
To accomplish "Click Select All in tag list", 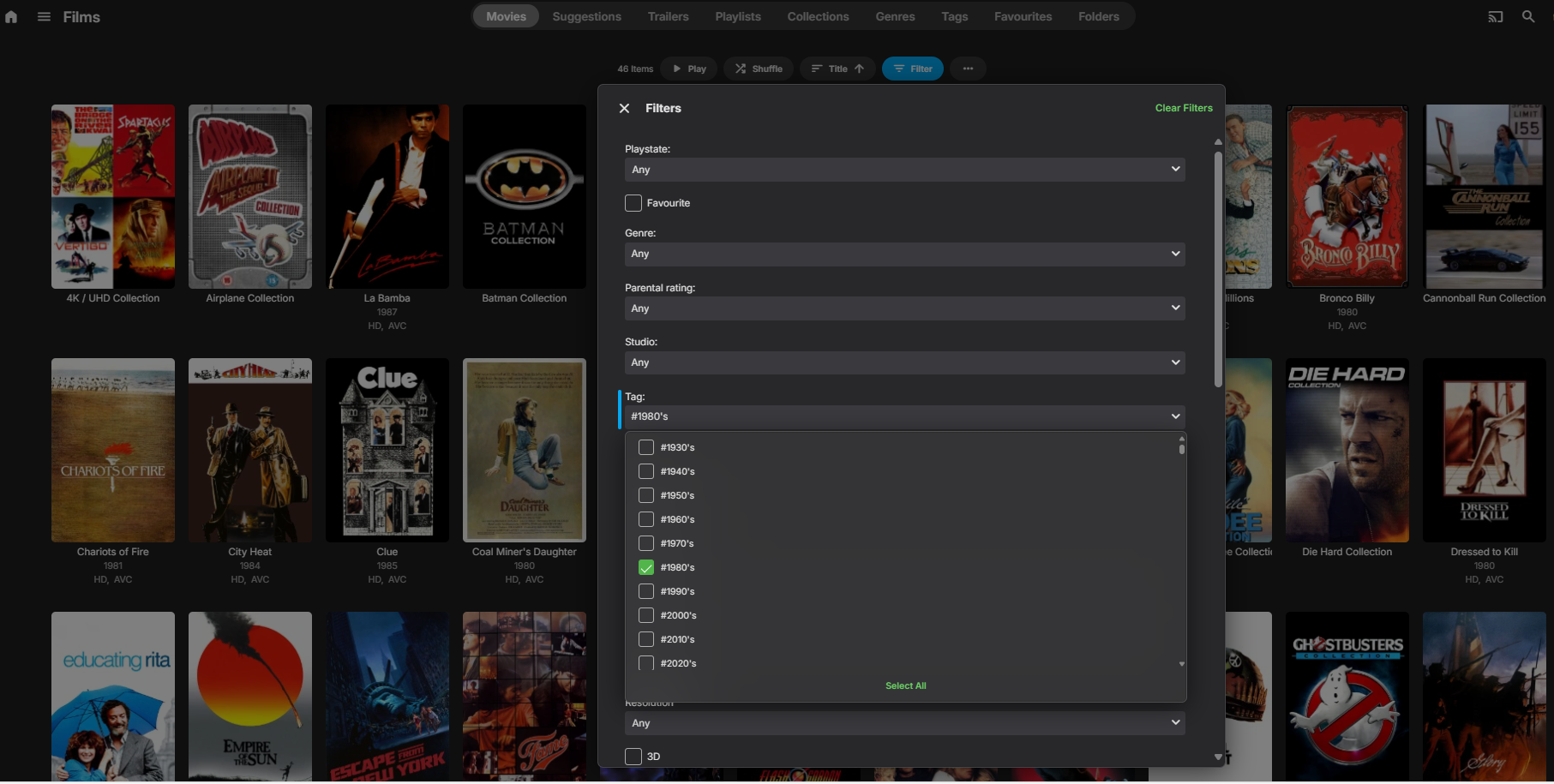I will coord(905,685).
